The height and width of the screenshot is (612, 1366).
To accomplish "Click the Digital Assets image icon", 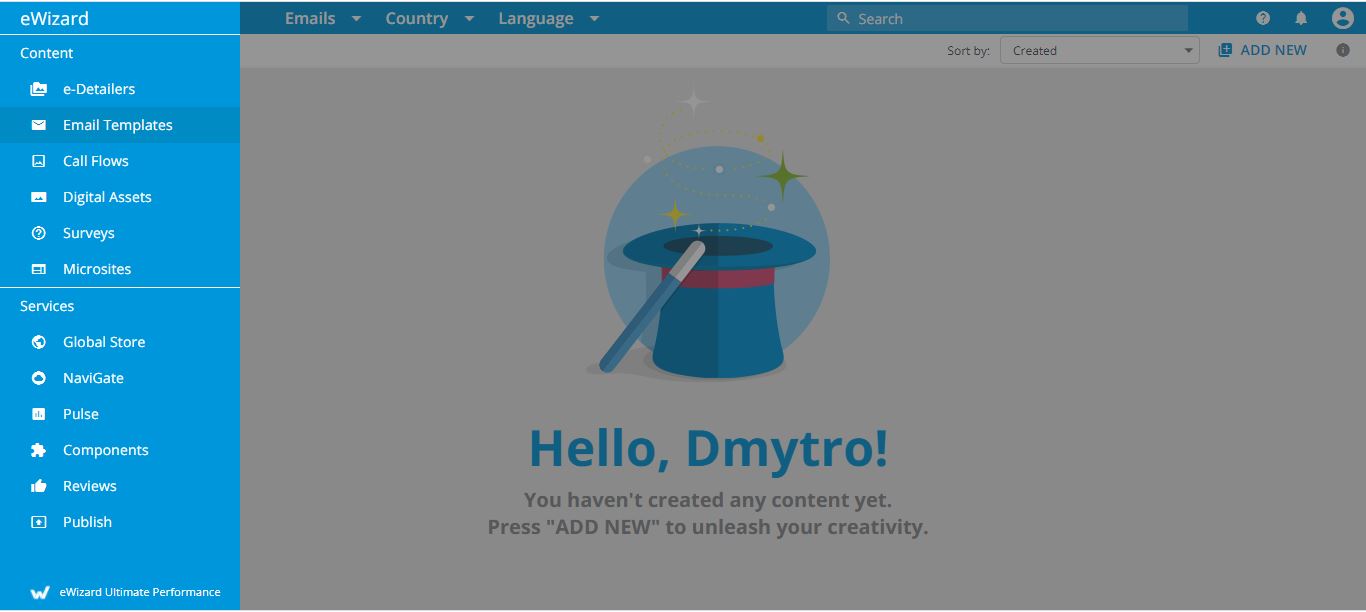I will coord(39,197).
